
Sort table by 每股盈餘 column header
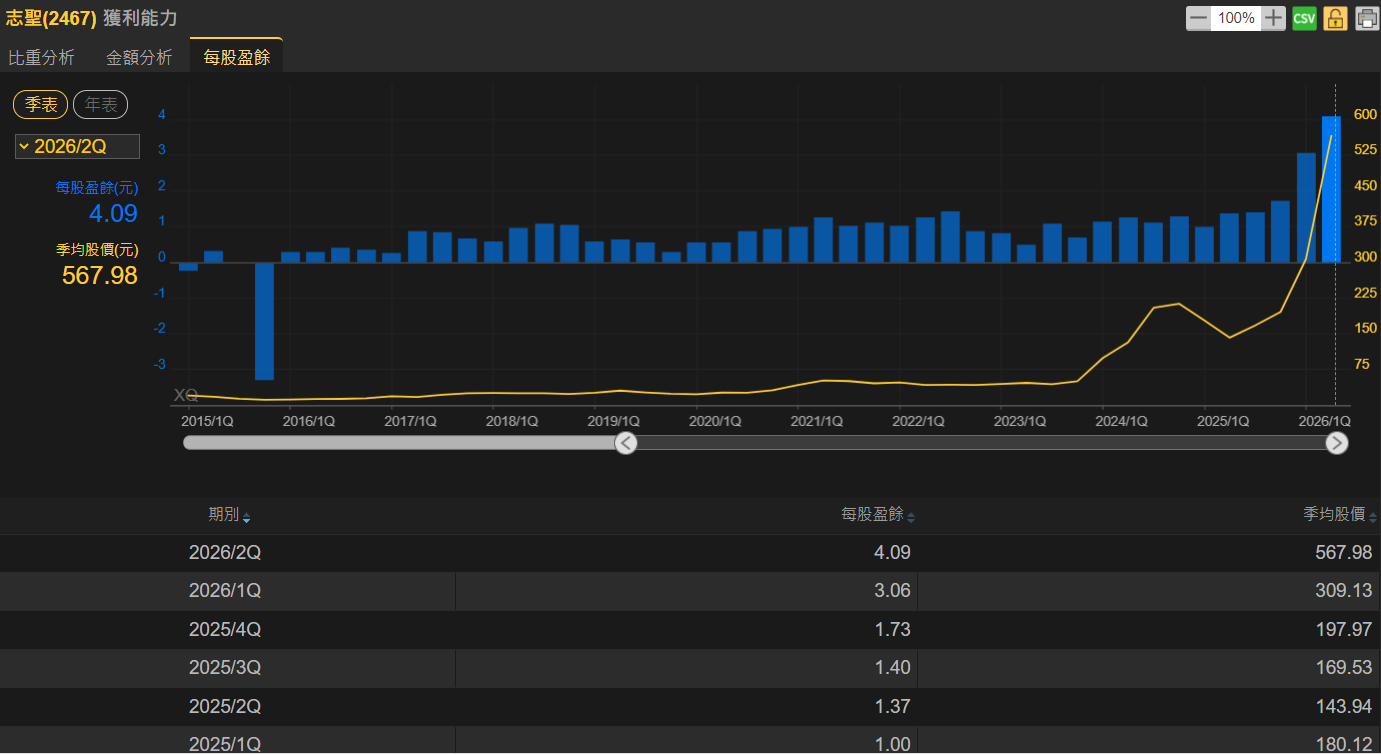tap(878, 515)
